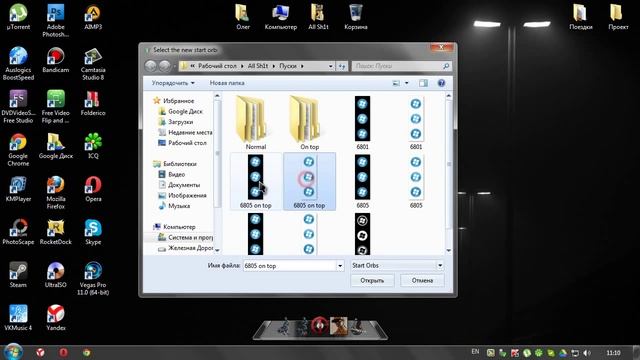Image resolution: width=640 pixels, height=360 pixels.
Task: Launch ICQ from the desktop
Action: [93, 146]
